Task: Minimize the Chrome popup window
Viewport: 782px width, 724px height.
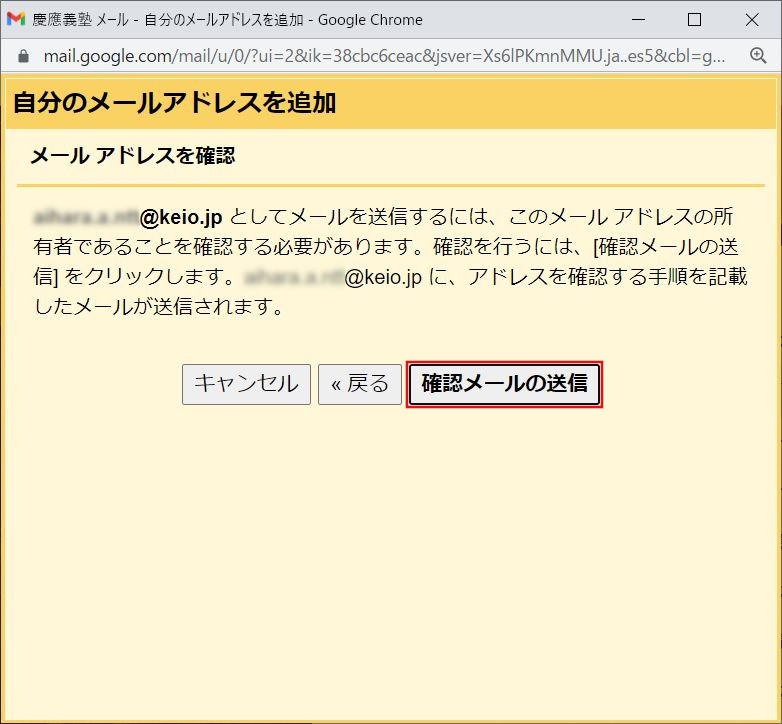Action: point(640,20)
